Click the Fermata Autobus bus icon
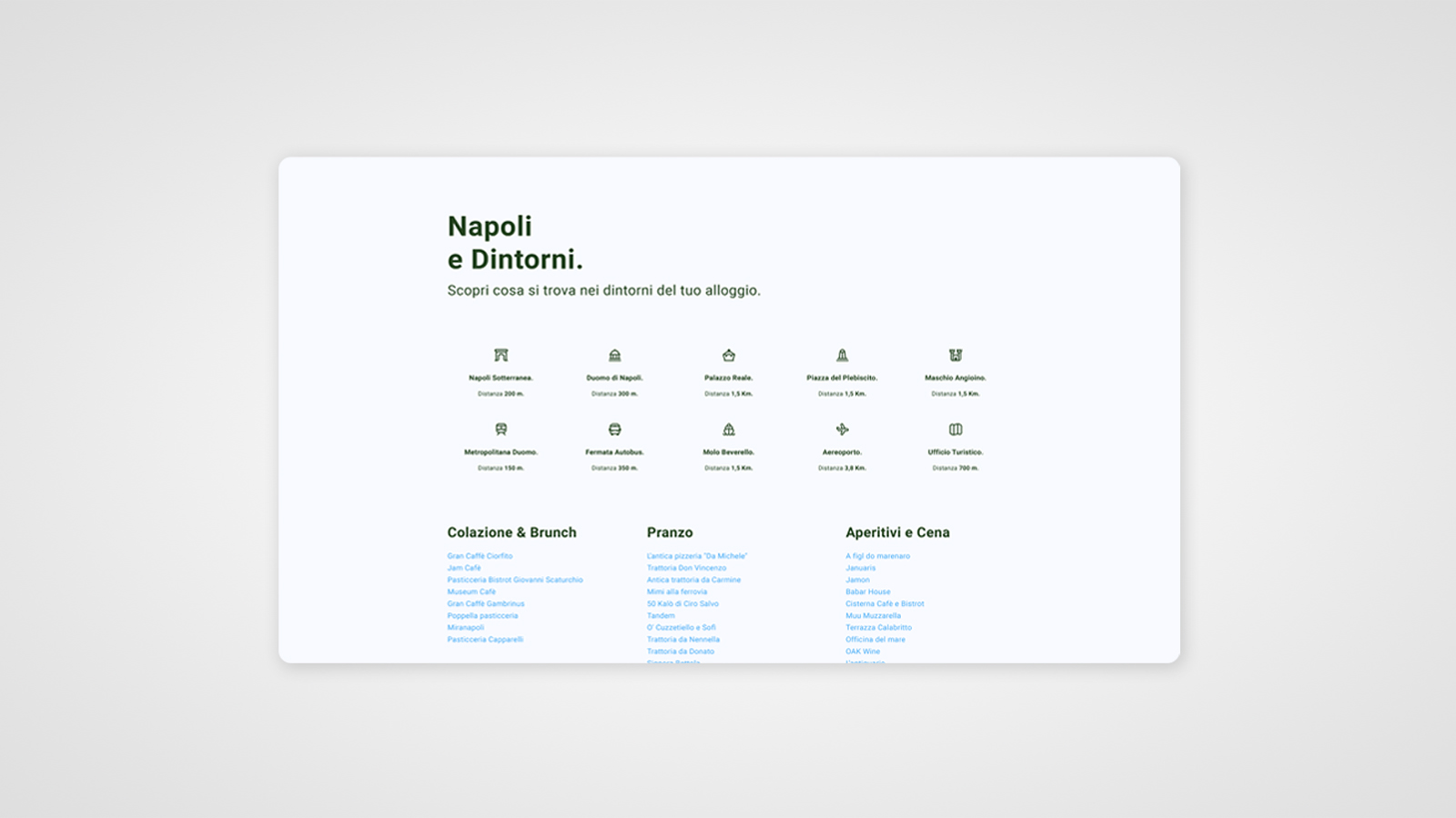This screenshot has width=1456, height=818. pyautogui.click(x=614, y=429)
